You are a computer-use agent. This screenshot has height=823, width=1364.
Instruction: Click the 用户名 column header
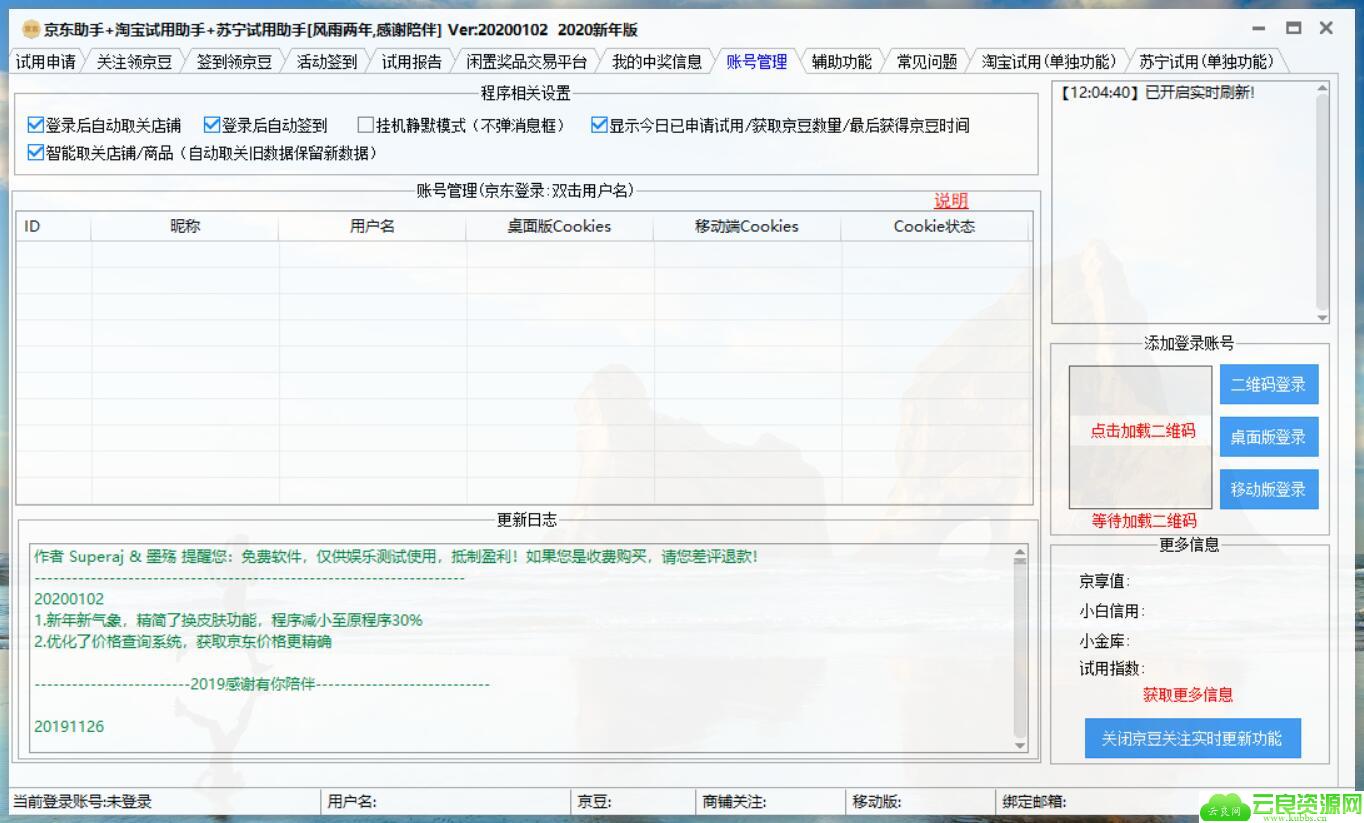pos(372,226)
